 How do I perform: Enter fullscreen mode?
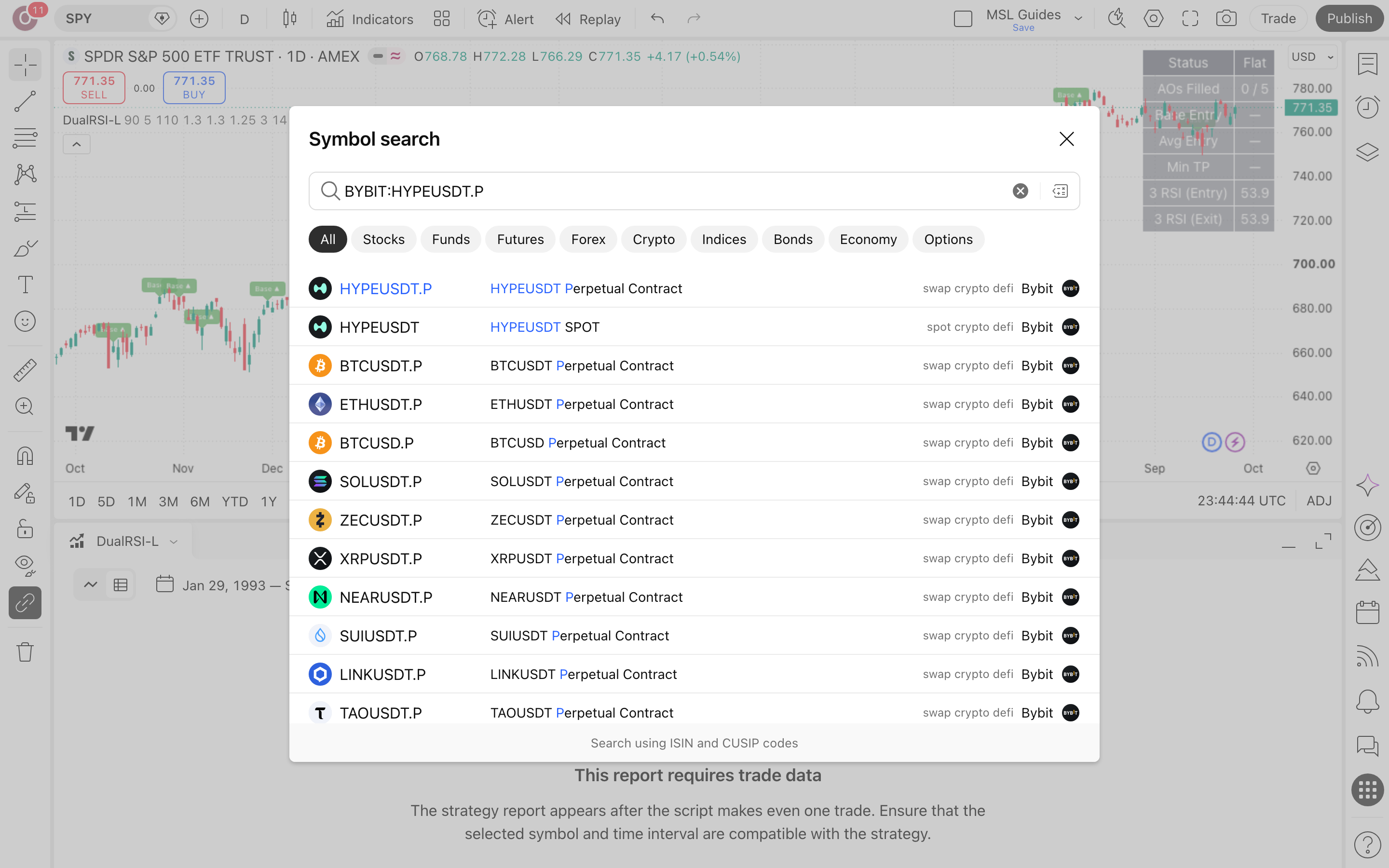coord(1190,19)
